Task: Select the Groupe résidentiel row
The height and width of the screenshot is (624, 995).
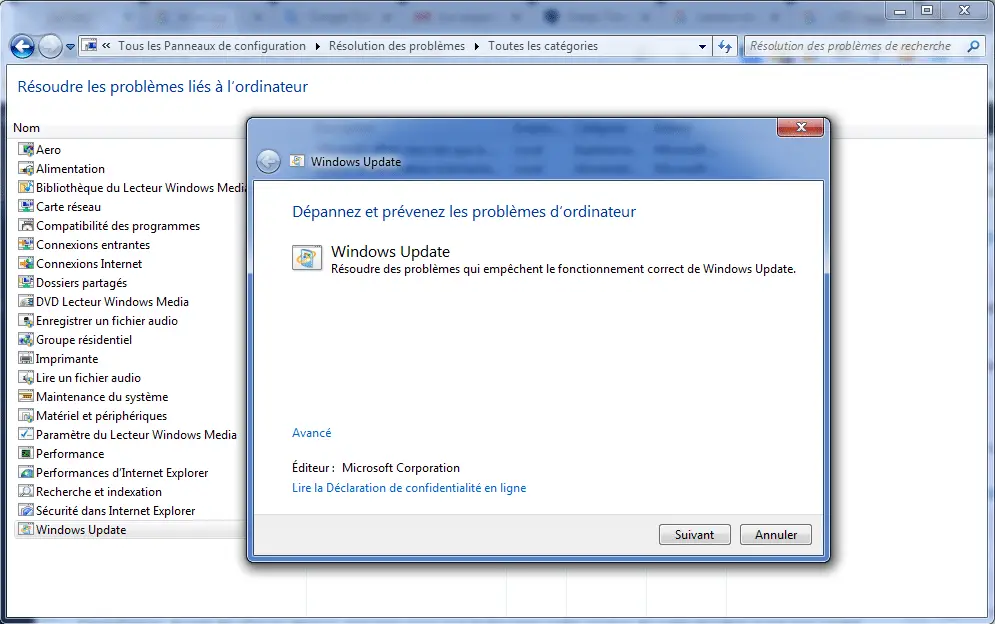Action: [x=84, y=340]
